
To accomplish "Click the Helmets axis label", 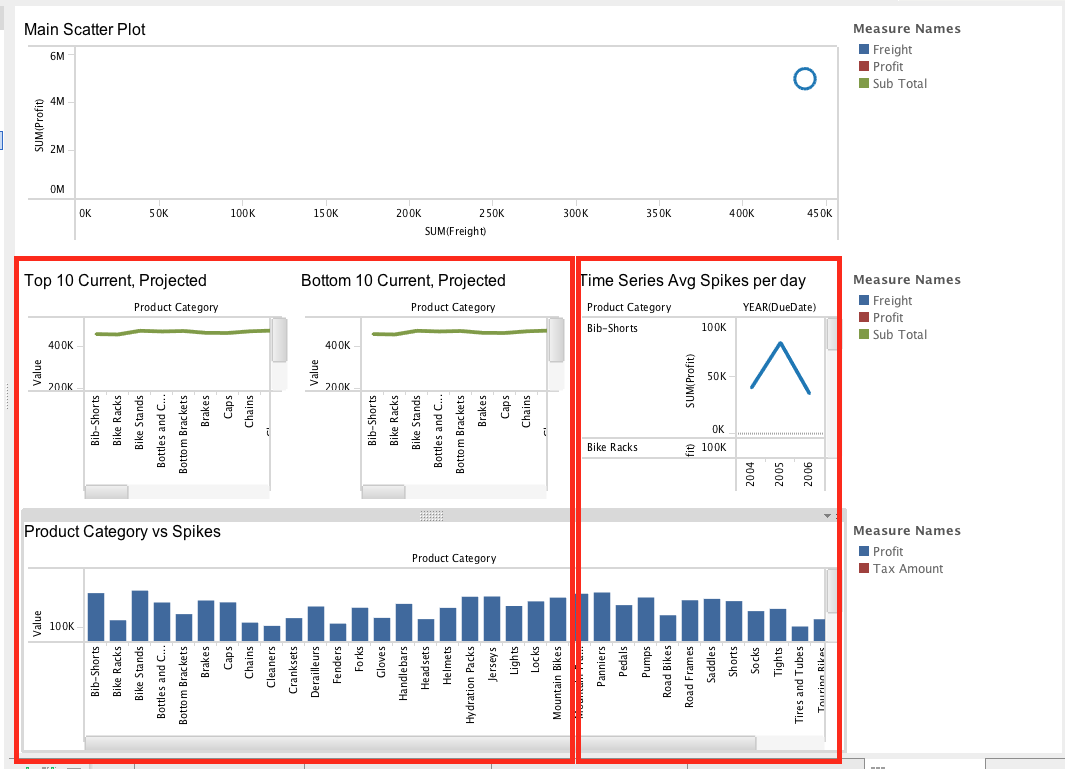I will (448, 665).
